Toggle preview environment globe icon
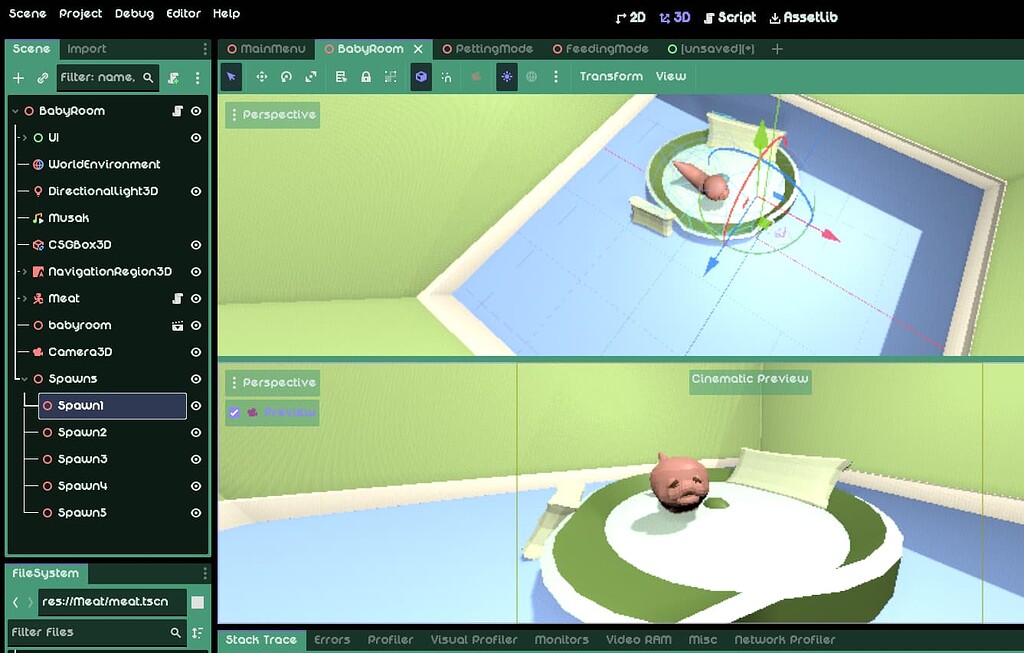 (532, 77)
